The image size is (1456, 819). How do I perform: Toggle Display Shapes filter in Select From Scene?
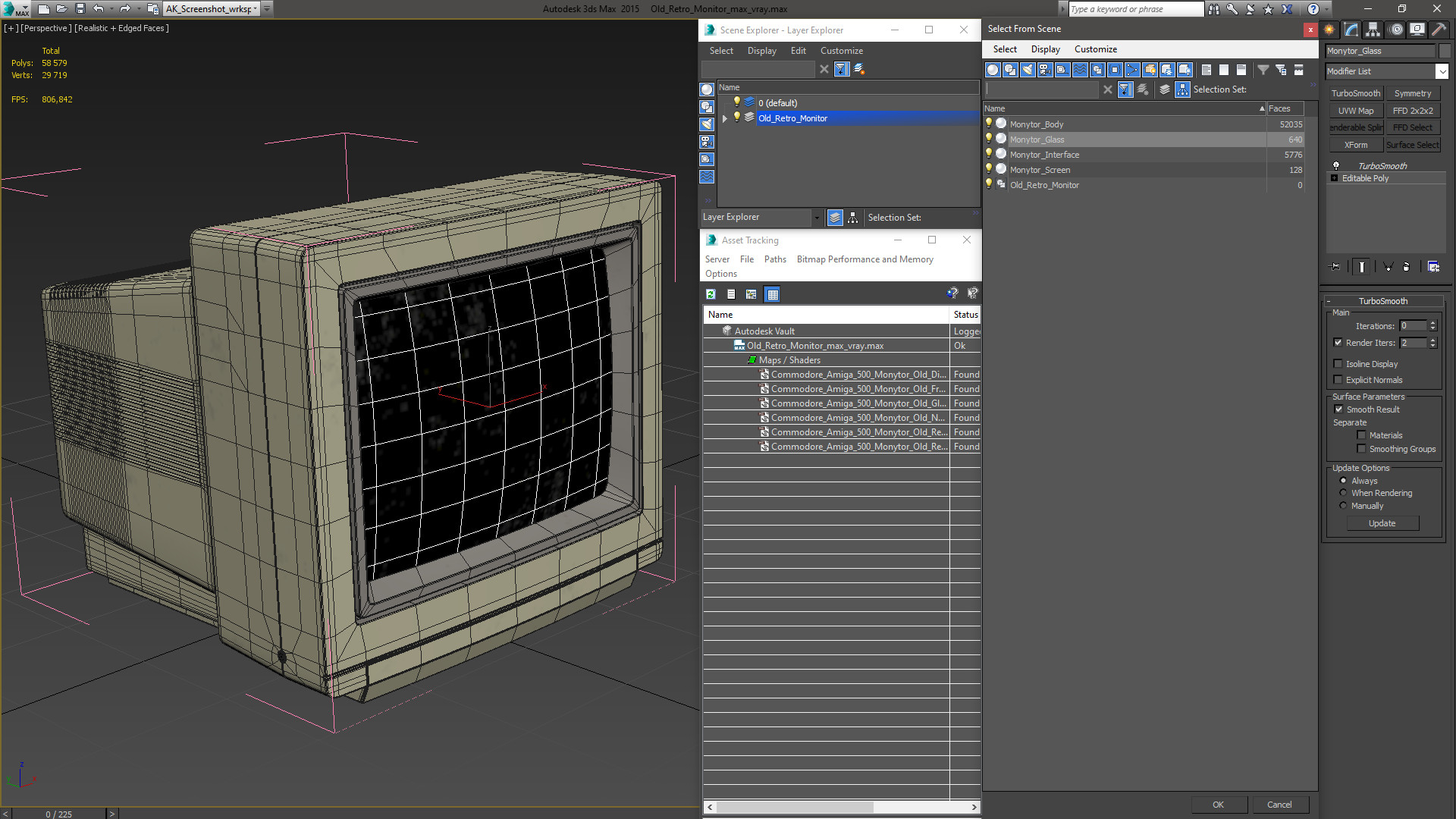[1010, 70]
